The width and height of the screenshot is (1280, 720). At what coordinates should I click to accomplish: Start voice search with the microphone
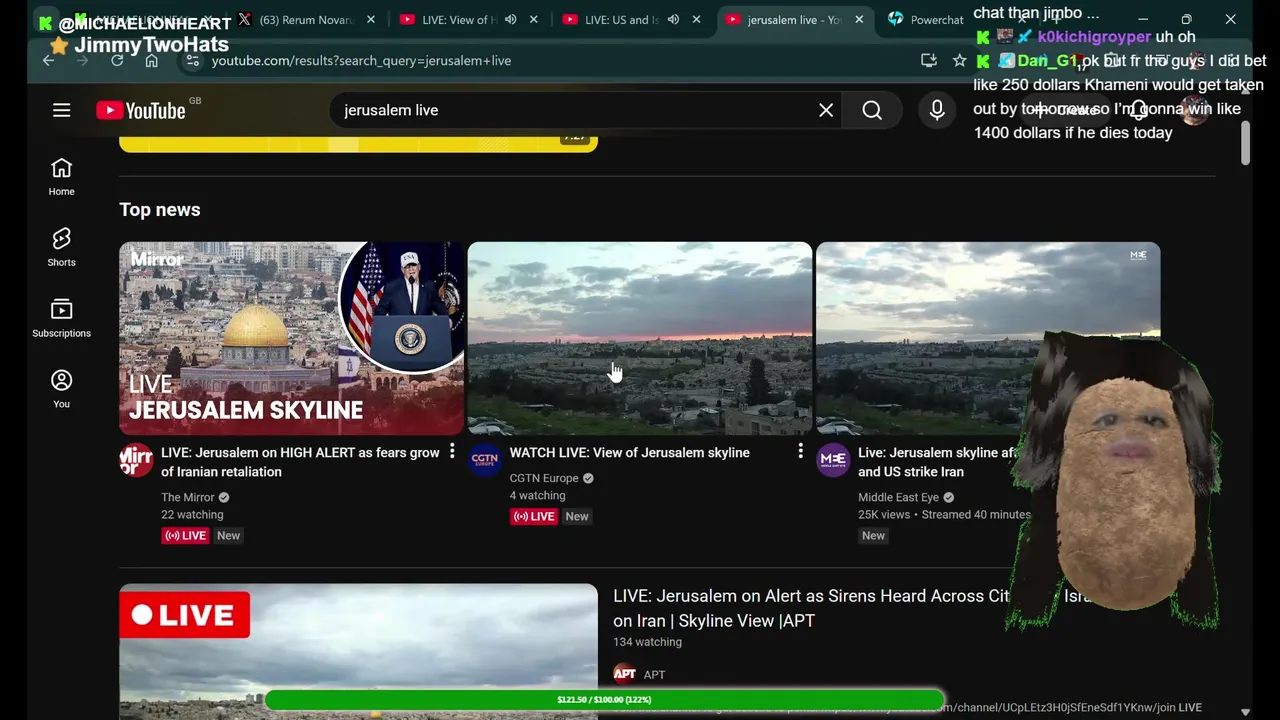pyautogui.click(x=937, y=110)
